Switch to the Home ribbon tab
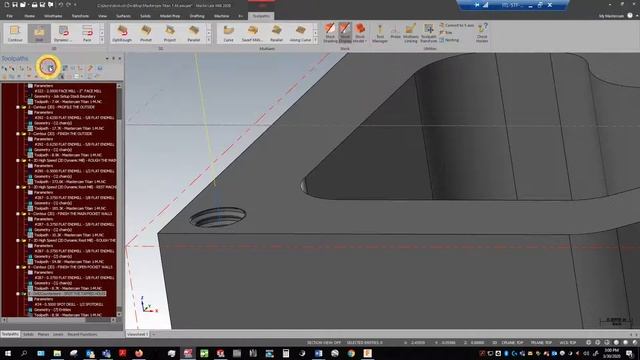Image resolution: width=640 pixels, height=360 pixels. coord(29,16)
